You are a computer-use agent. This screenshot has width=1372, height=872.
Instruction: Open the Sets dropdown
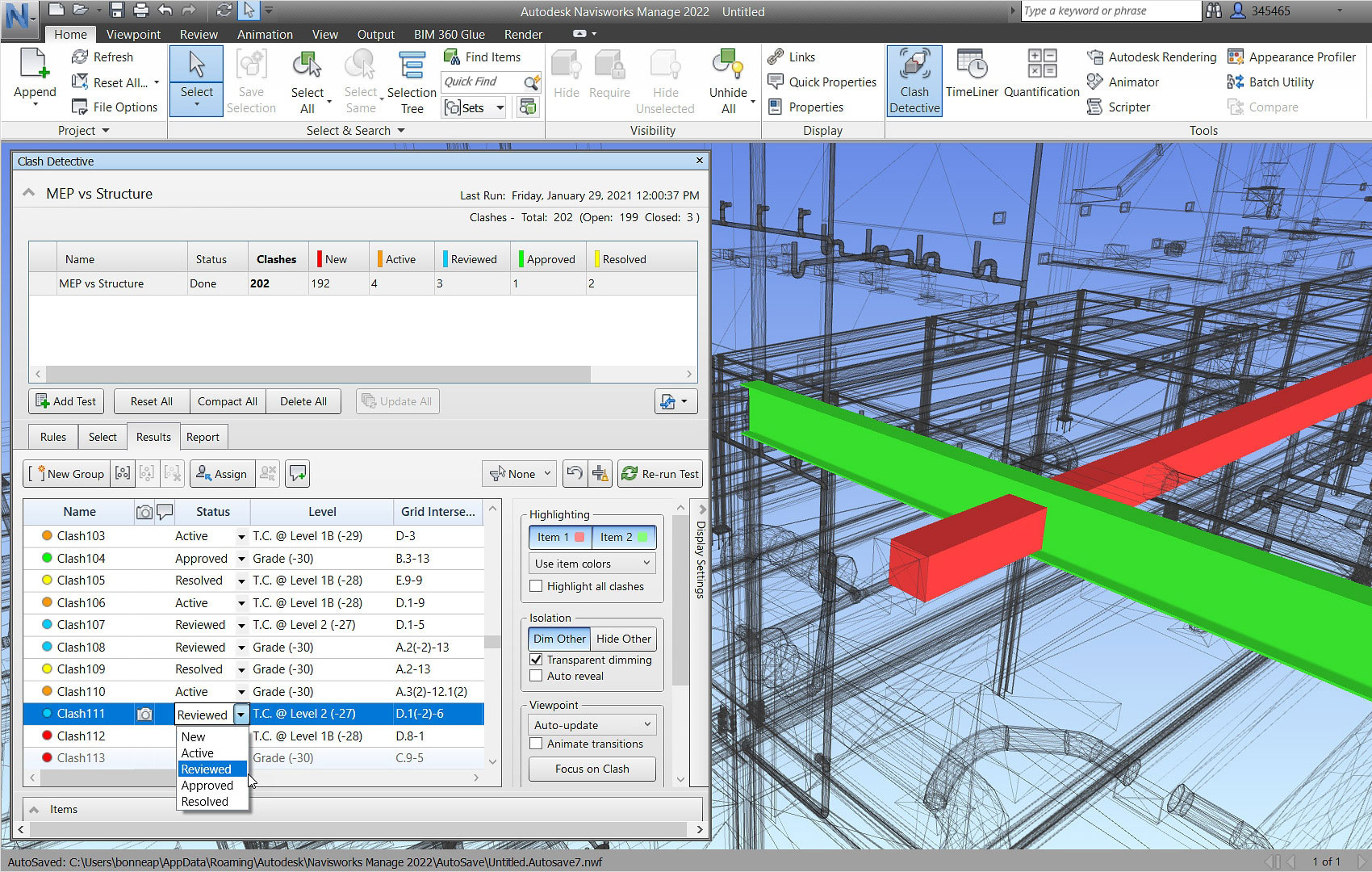pos(474,107)
